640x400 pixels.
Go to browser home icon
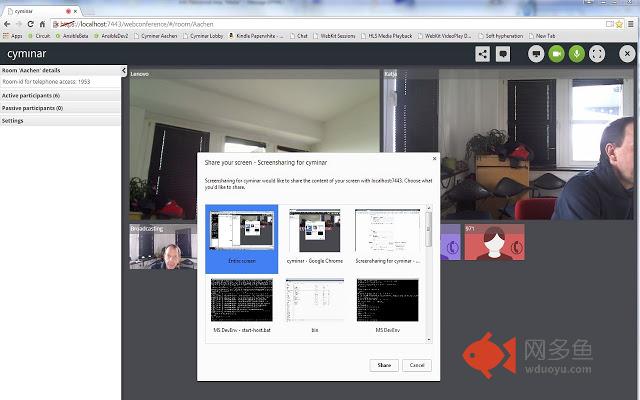tap(42, 24)
